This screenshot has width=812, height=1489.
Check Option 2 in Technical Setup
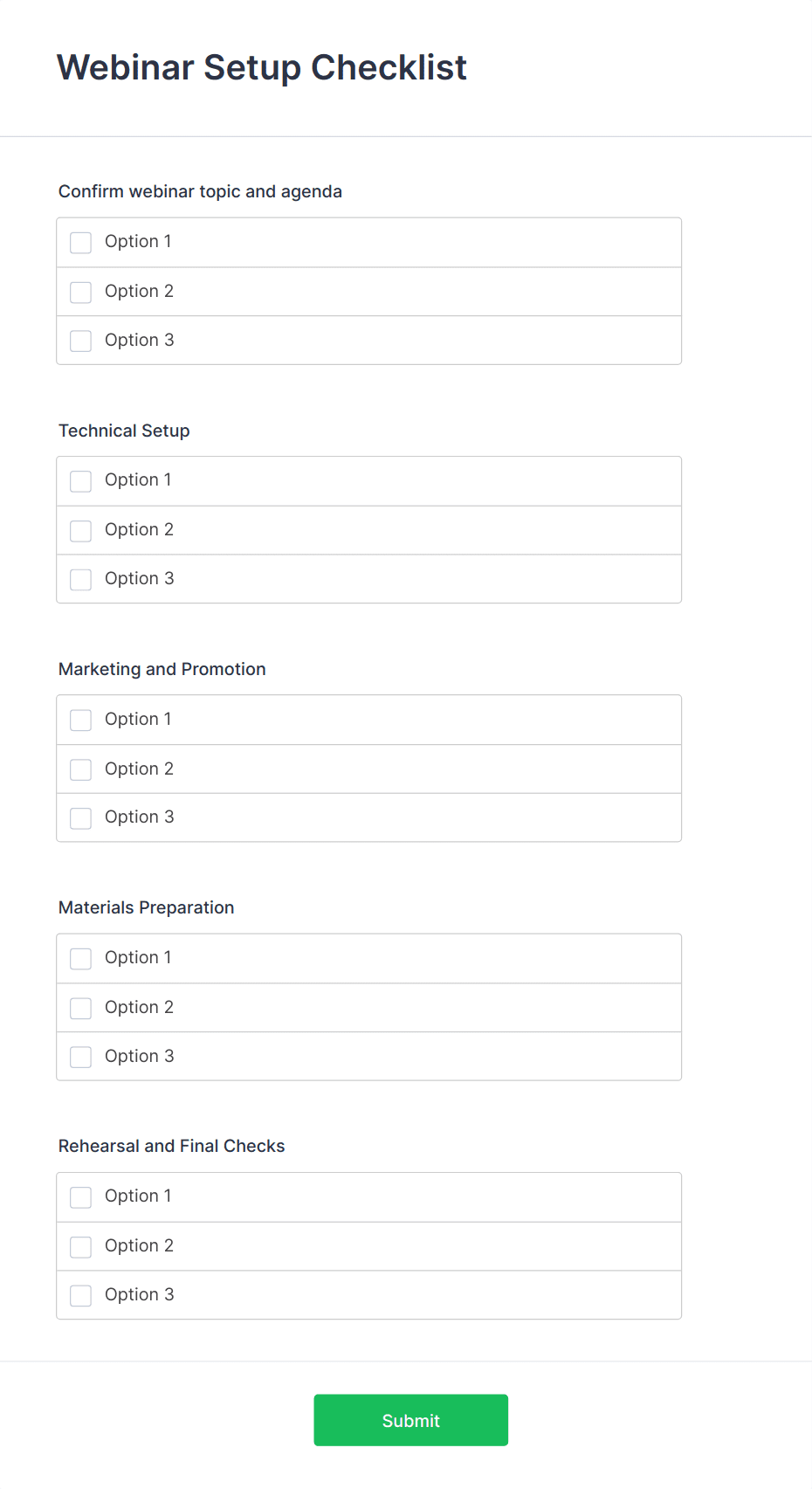(x=81, y=531)
